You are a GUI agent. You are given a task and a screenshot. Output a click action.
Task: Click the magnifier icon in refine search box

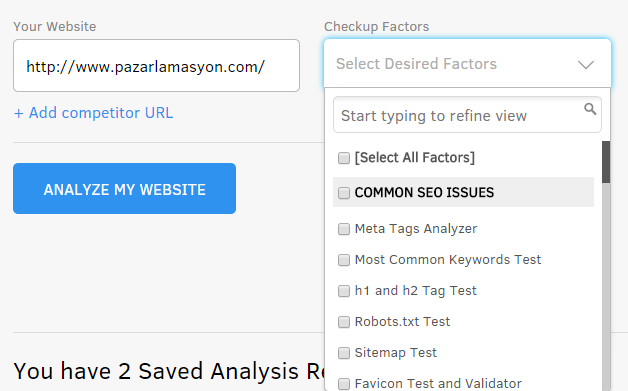pyautogui.click(x=590, y=109)
